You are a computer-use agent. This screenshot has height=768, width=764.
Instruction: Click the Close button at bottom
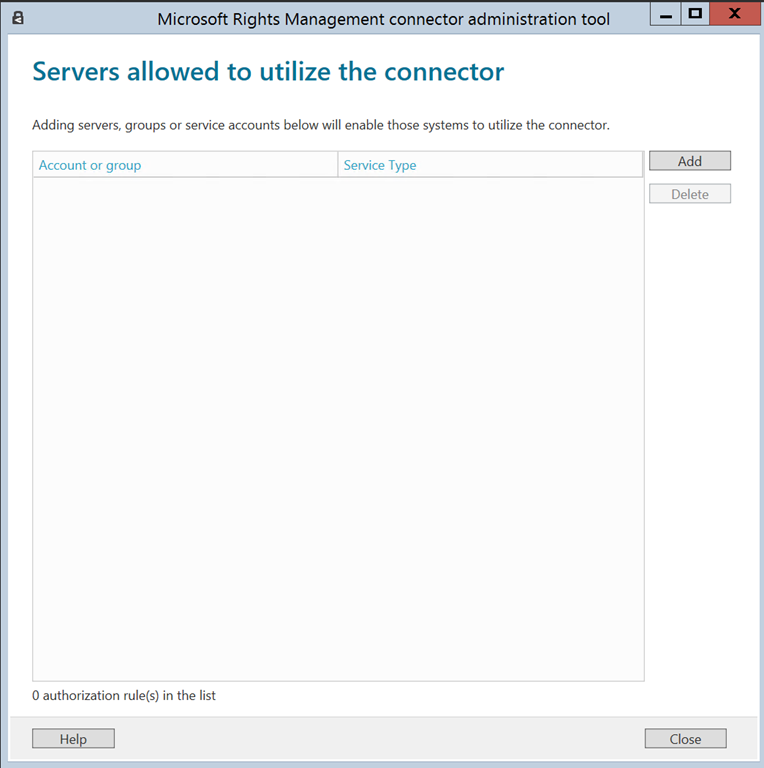tap(685, 739)
